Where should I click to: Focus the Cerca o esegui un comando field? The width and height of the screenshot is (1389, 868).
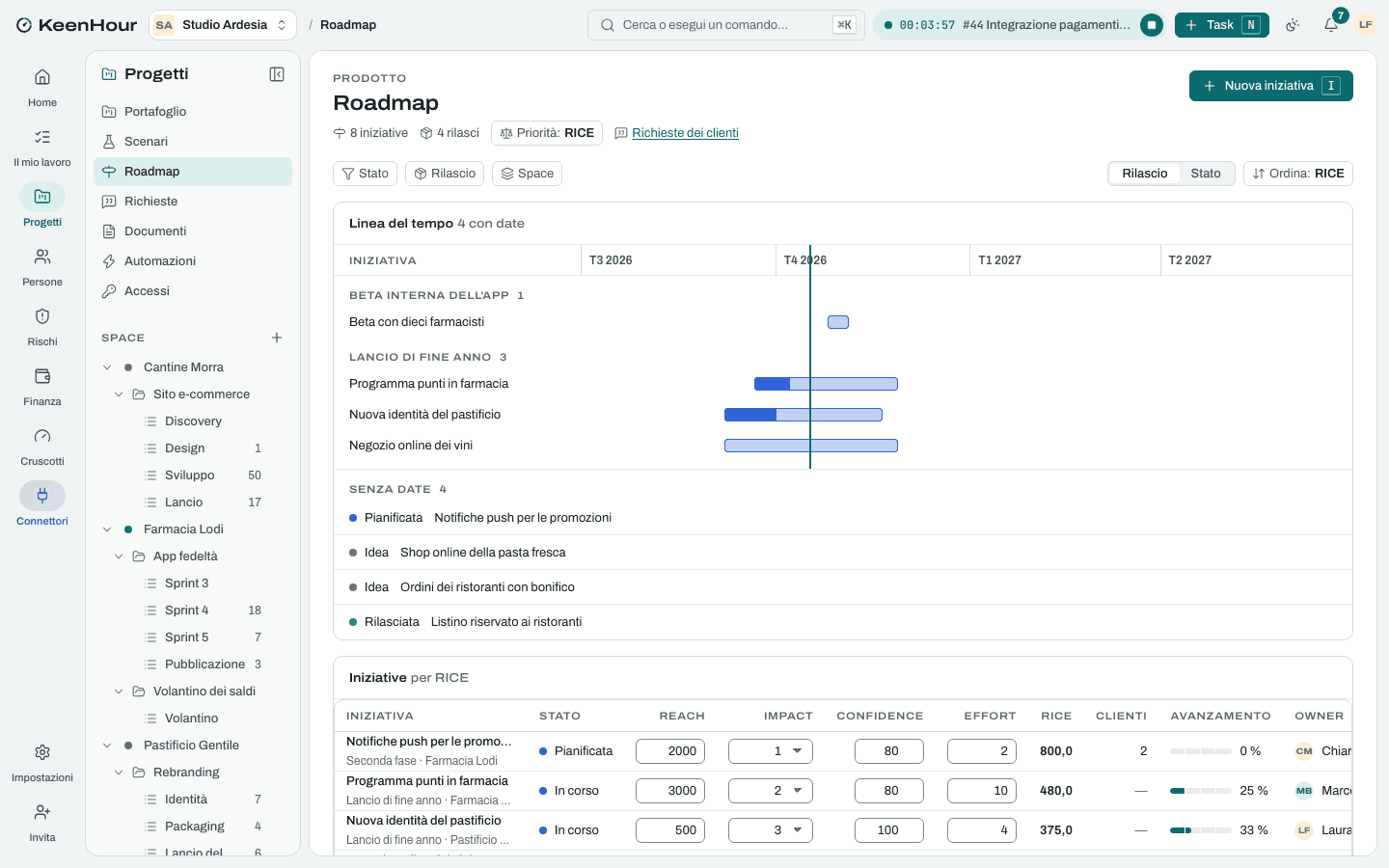[x=726, y=25]
